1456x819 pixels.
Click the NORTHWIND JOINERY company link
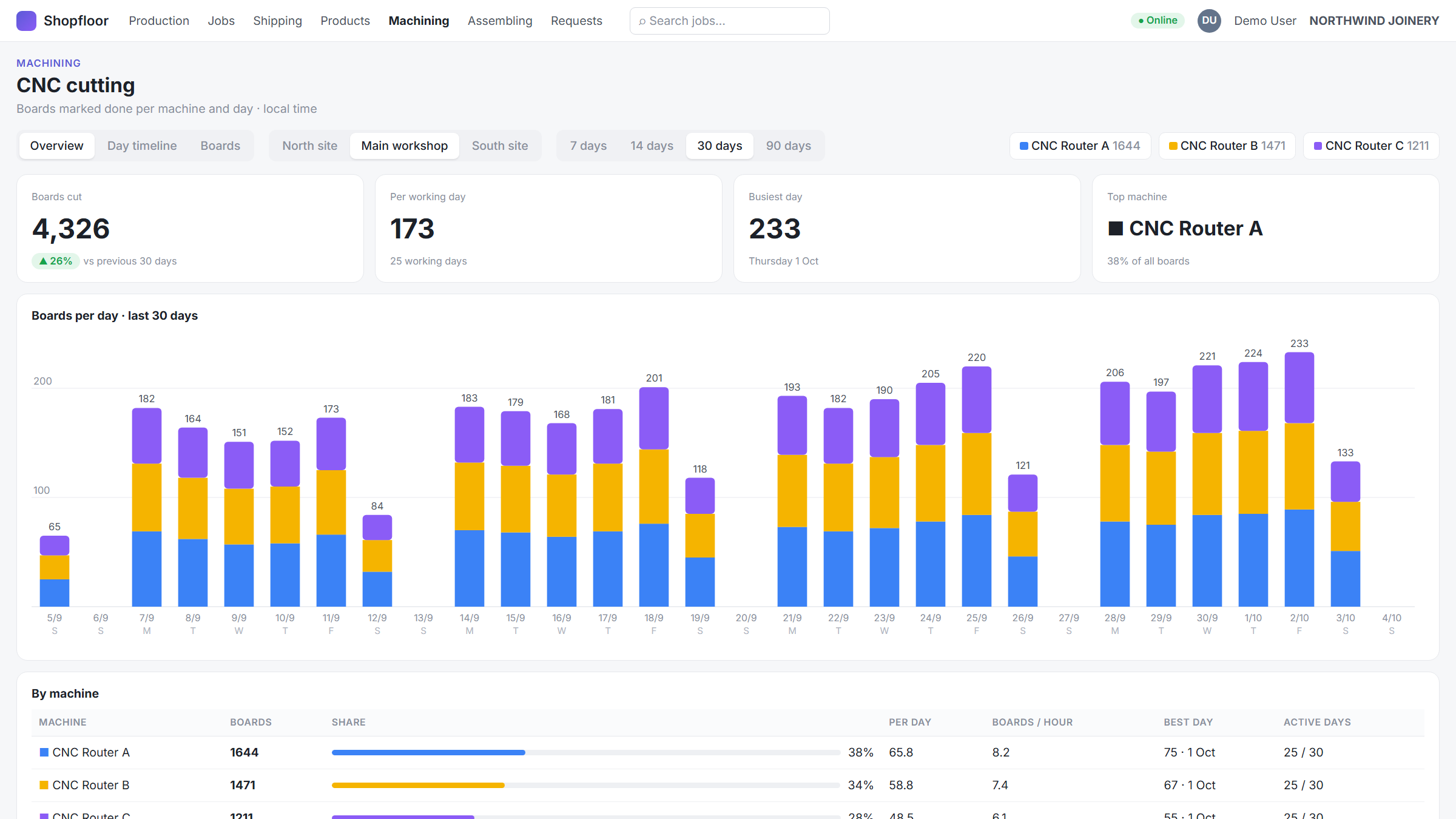coord(1374,21)
